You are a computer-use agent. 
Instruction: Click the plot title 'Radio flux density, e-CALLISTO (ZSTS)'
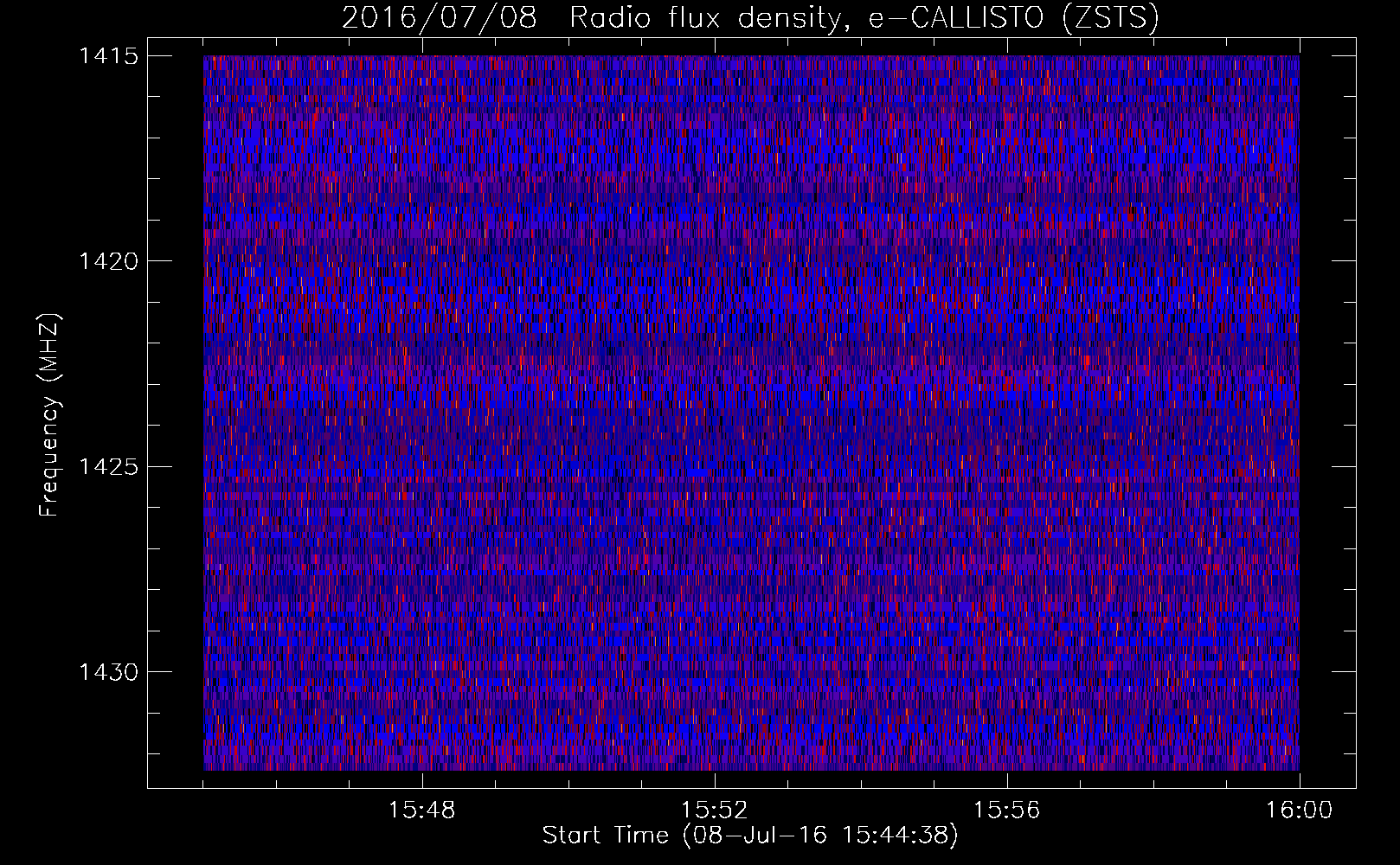click(864, 18)
